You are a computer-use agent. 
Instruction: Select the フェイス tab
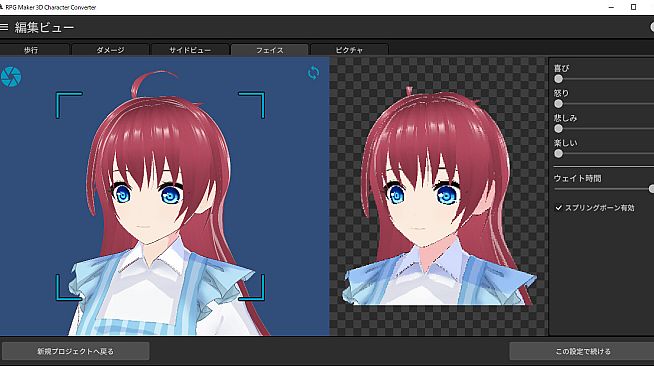click(269, 50)
